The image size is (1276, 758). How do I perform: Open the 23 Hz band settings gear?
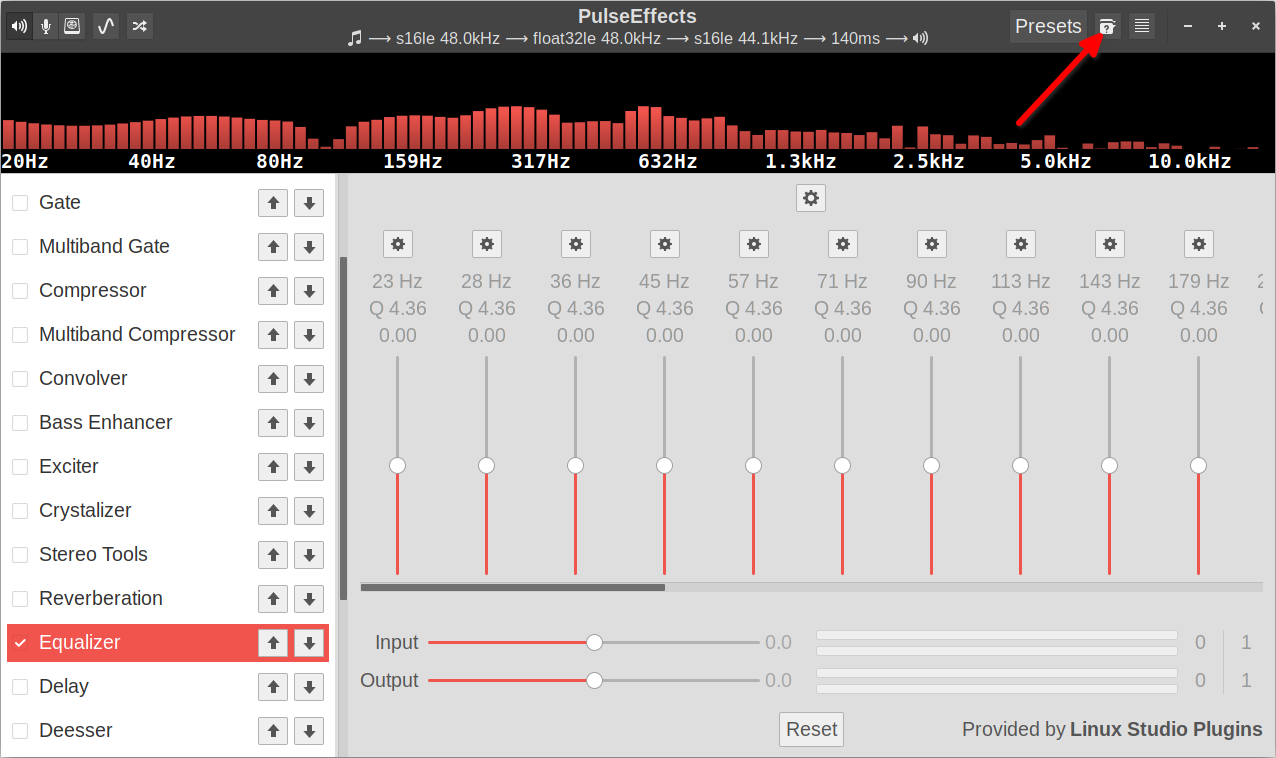pos(398,244)
